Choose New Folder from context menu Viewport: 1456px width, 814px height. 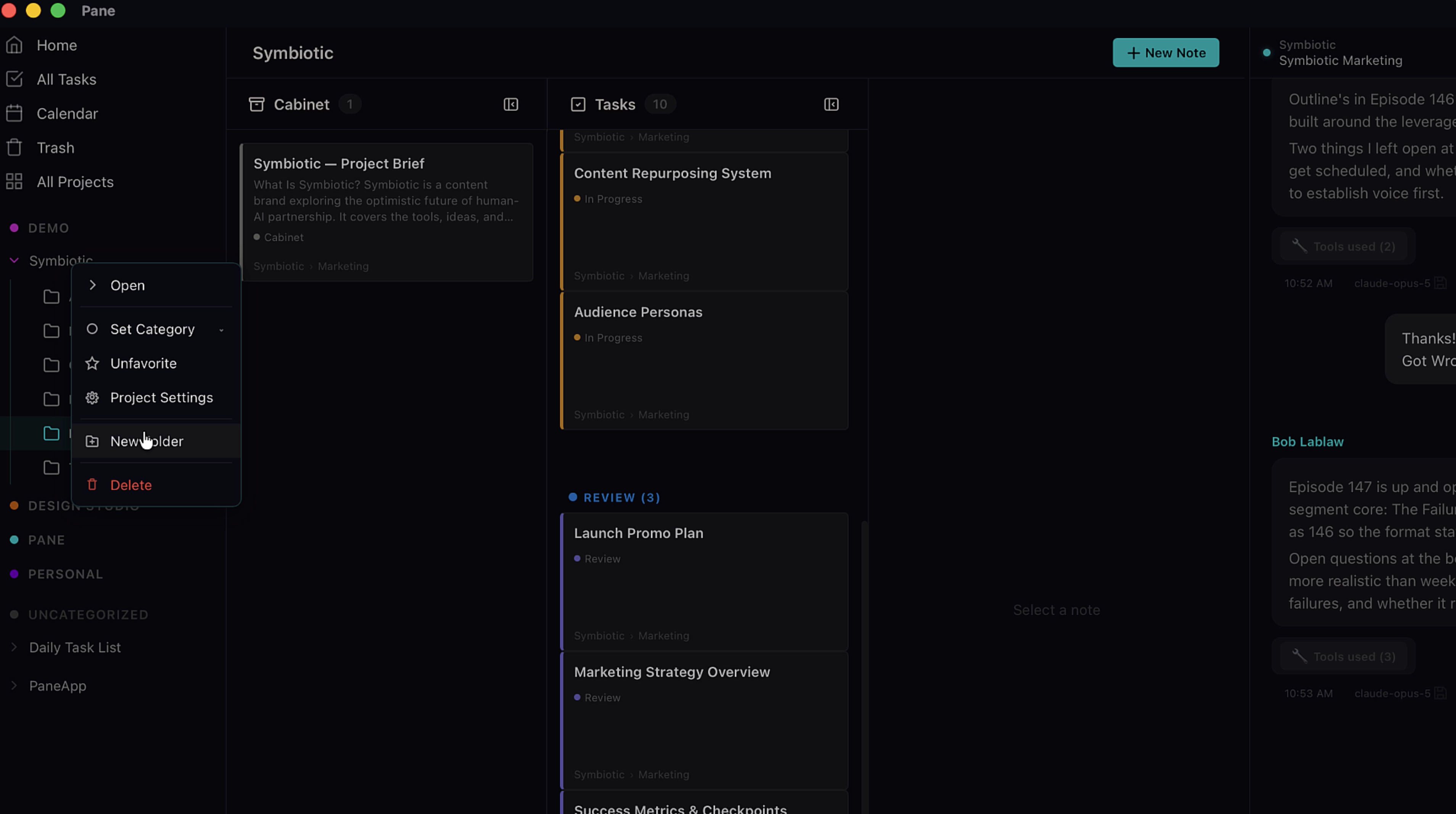pos(156,441)
